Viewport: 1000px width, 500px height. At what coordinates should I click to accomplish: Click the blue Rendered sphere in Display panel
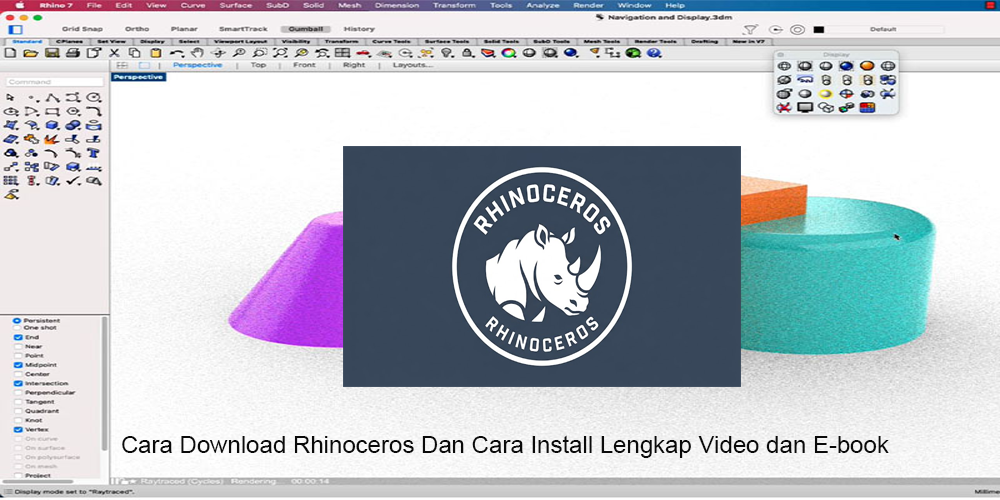pos(846,66)
